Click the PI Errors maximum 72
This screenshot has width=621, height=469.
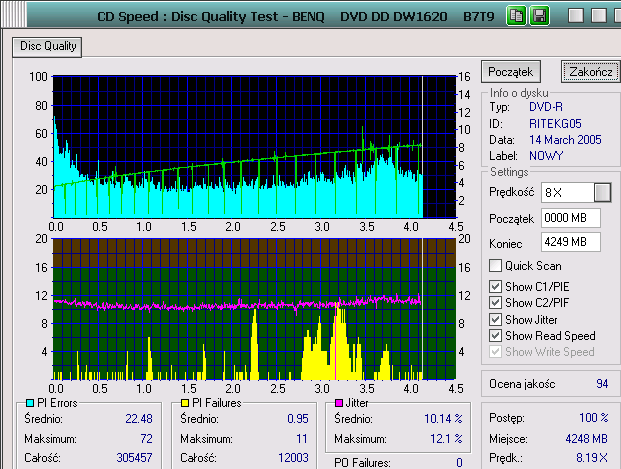tap(146, 439)
